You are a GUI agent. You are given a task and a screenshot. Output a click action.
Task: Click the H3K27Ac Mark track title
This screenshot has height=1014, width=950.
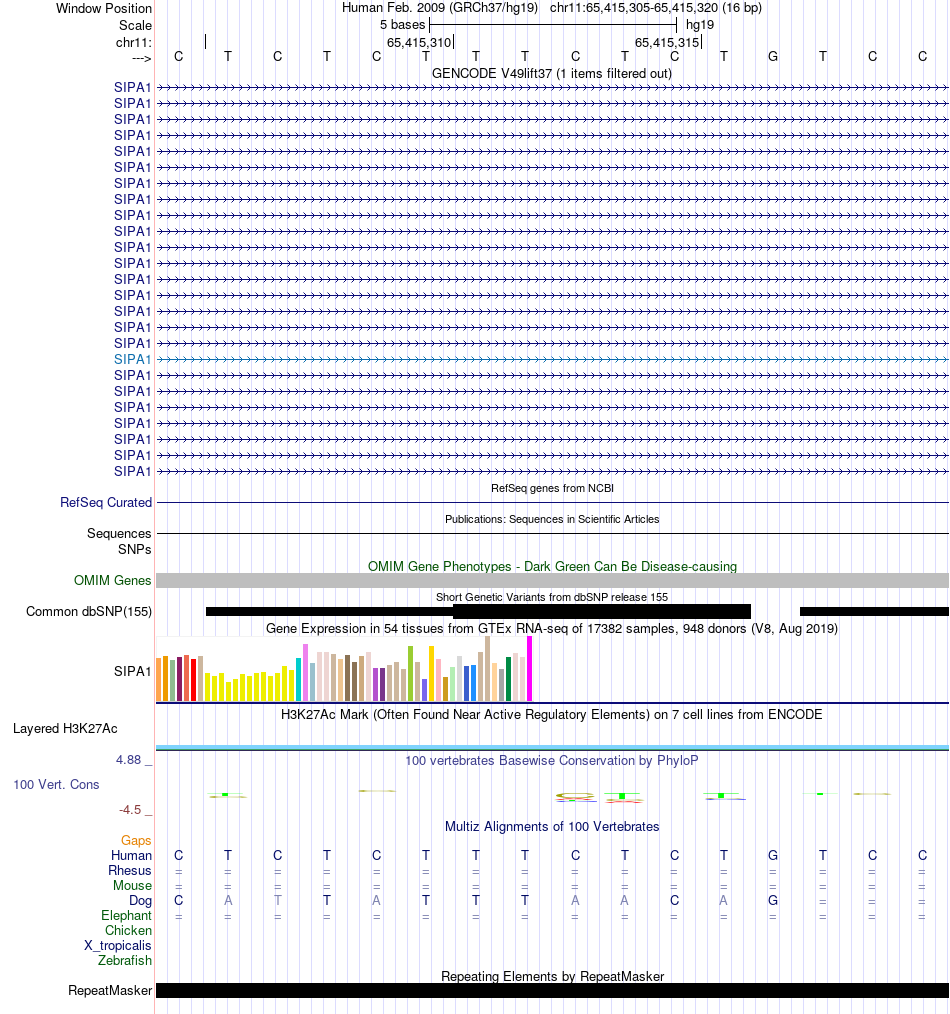coord(552,715)
